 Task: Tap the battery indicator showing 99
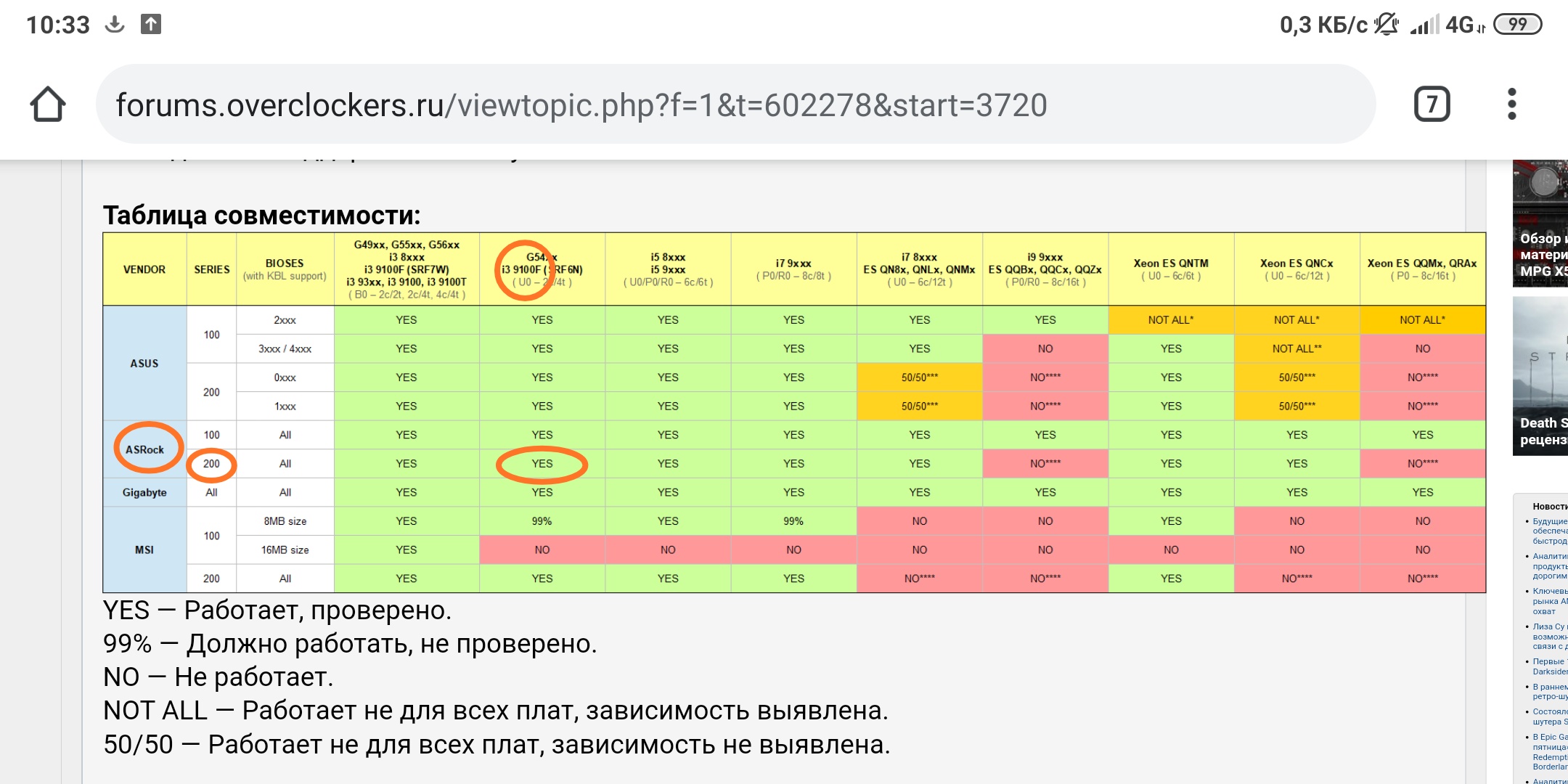click(1516, 25)
